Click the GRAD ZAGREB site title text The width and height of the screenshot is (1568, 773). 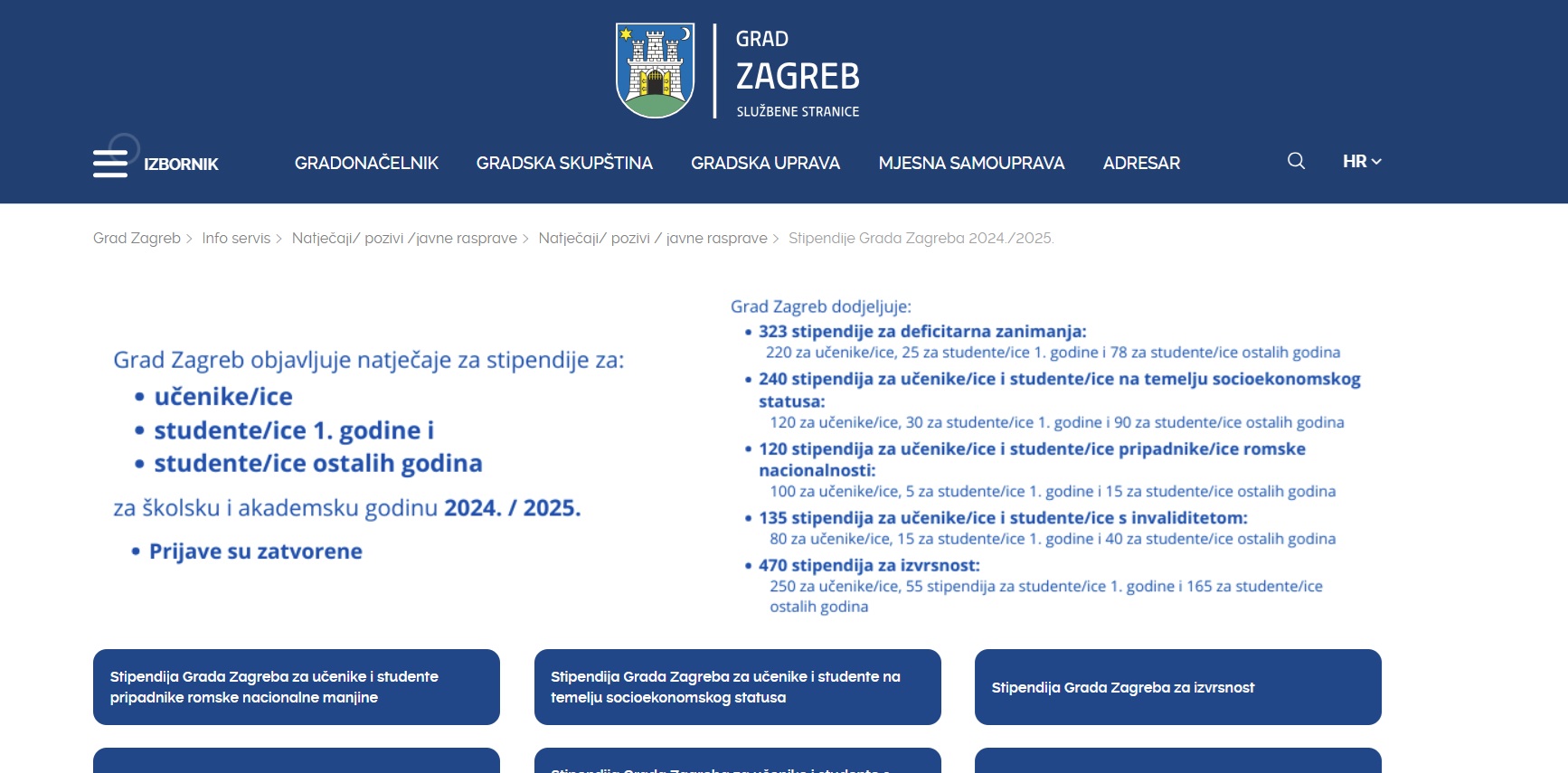[x=797, y=72]
